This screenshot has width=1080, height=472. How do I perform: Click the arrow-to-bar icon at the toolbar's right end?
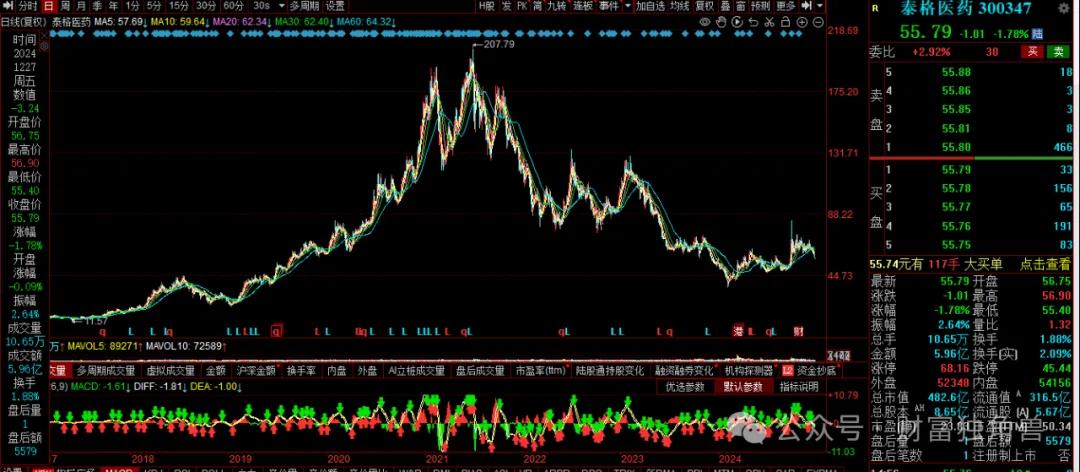pyautogui.click(x=808, y=6)
